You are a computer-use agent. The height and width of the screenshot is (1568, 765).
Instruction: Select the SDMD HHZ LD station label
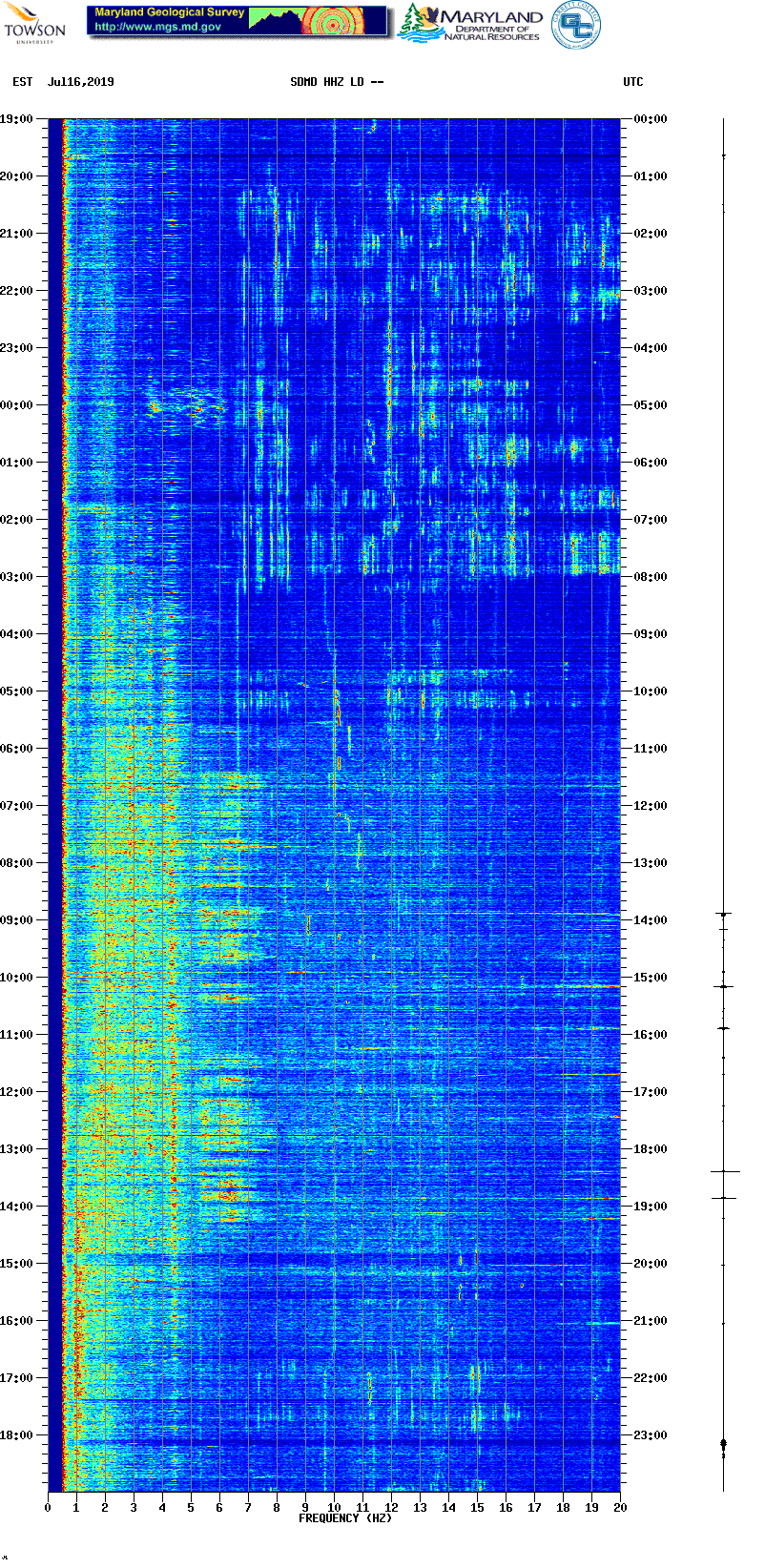pyautogui.click(x=327, y=82)
